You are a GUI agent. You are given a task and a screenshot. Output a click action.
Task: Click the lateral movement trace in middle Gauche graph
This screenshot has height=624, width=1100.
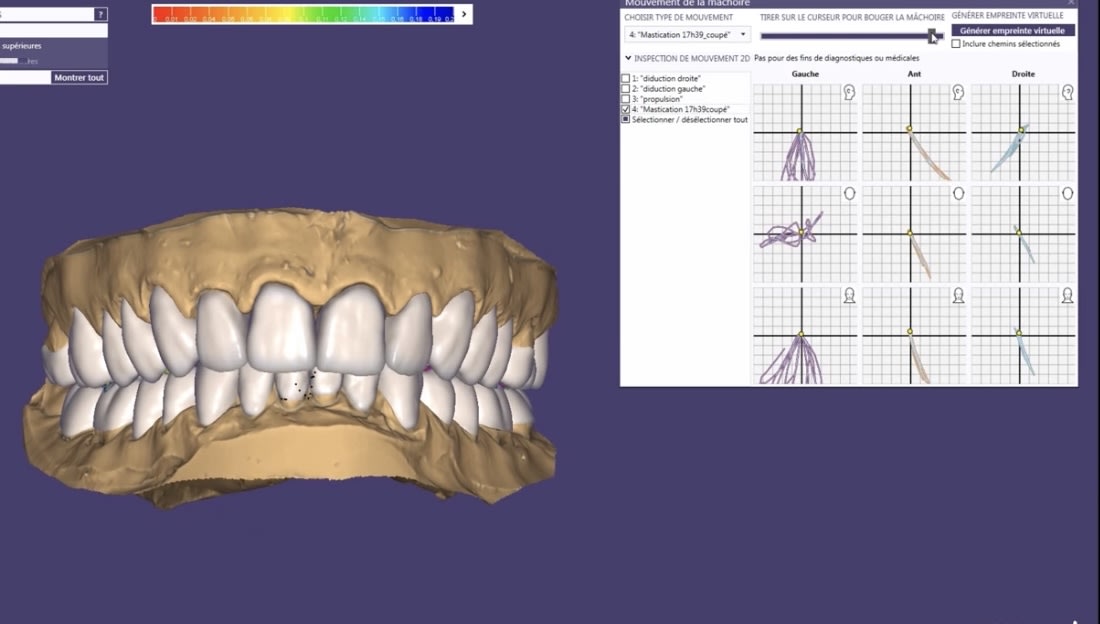(x=785, y=234)
